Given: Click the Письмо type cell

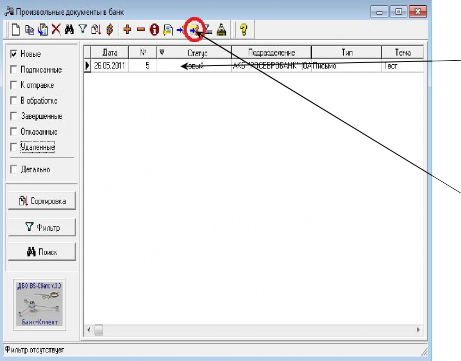Looking at the screenshot, I should [x=347, y=66].
